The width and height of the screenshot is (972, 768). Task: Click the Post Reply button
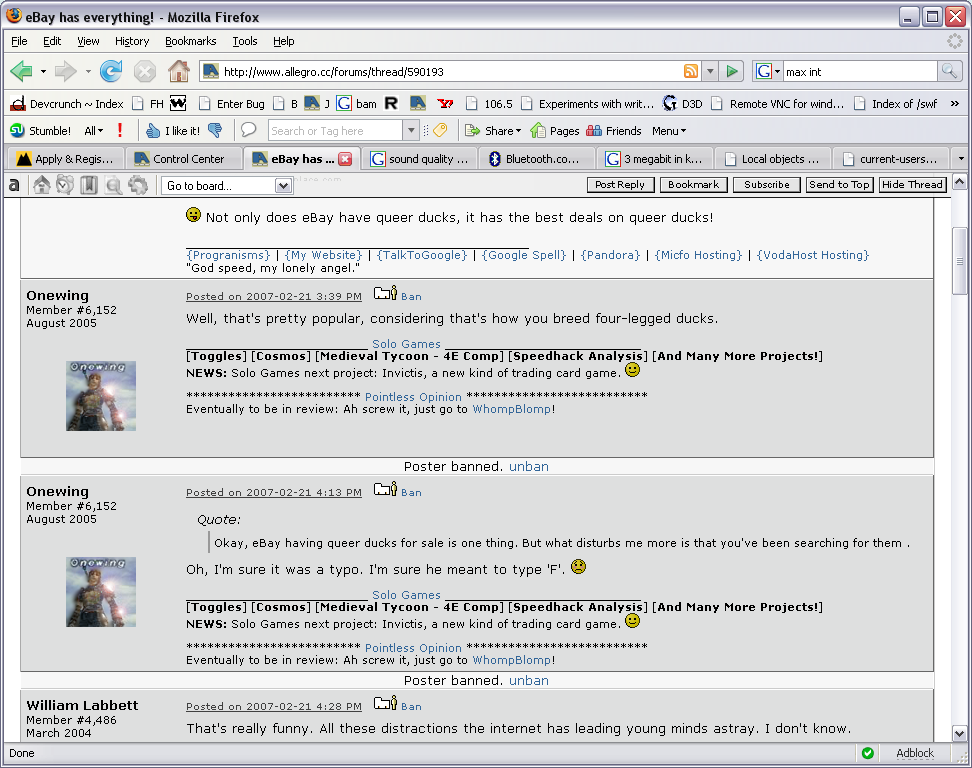coord(620,185)
